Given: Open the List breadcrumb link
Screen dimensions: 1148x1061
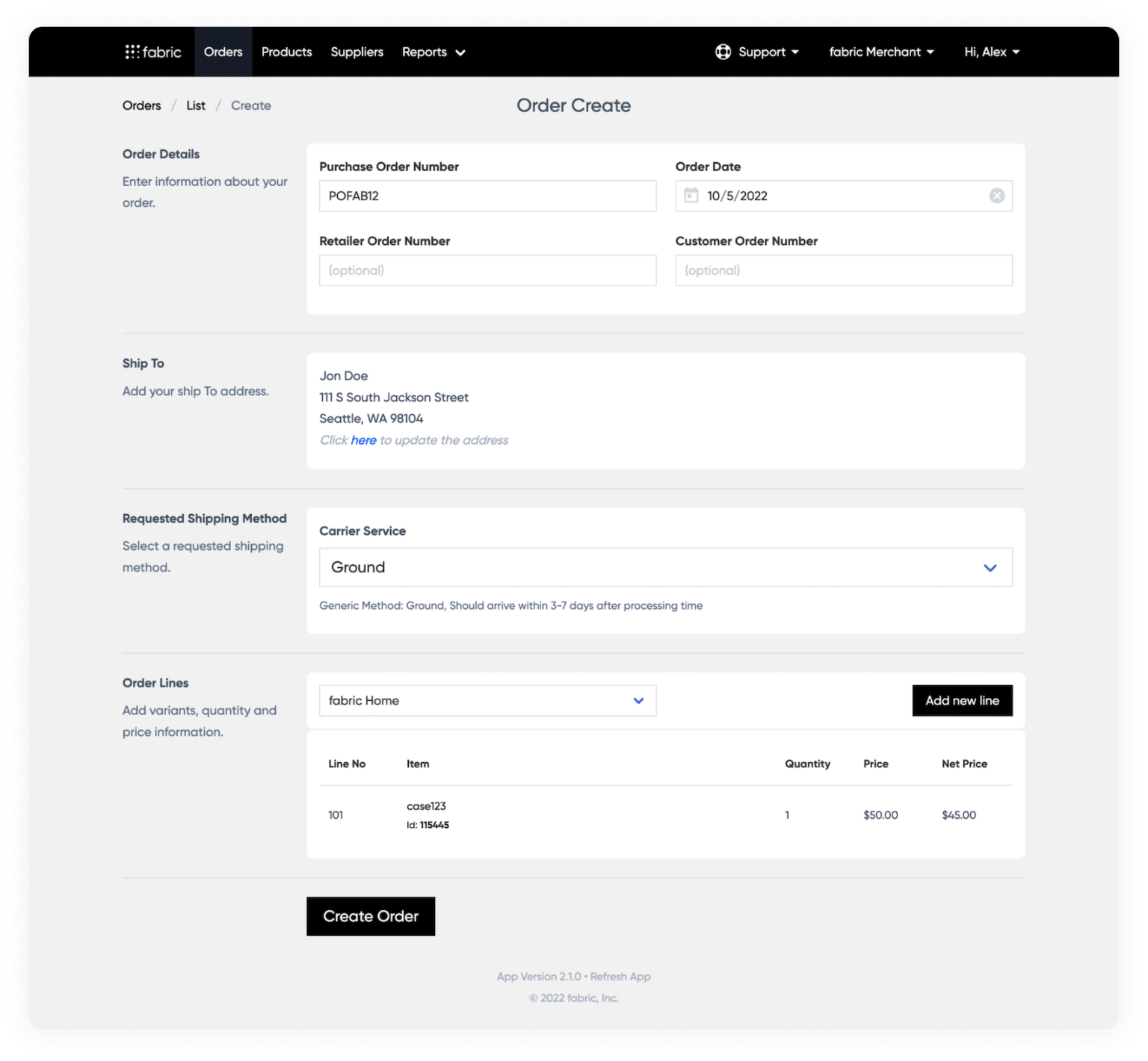Looking at the screenshot, I should pyautogui.click(x=195, y=105).
